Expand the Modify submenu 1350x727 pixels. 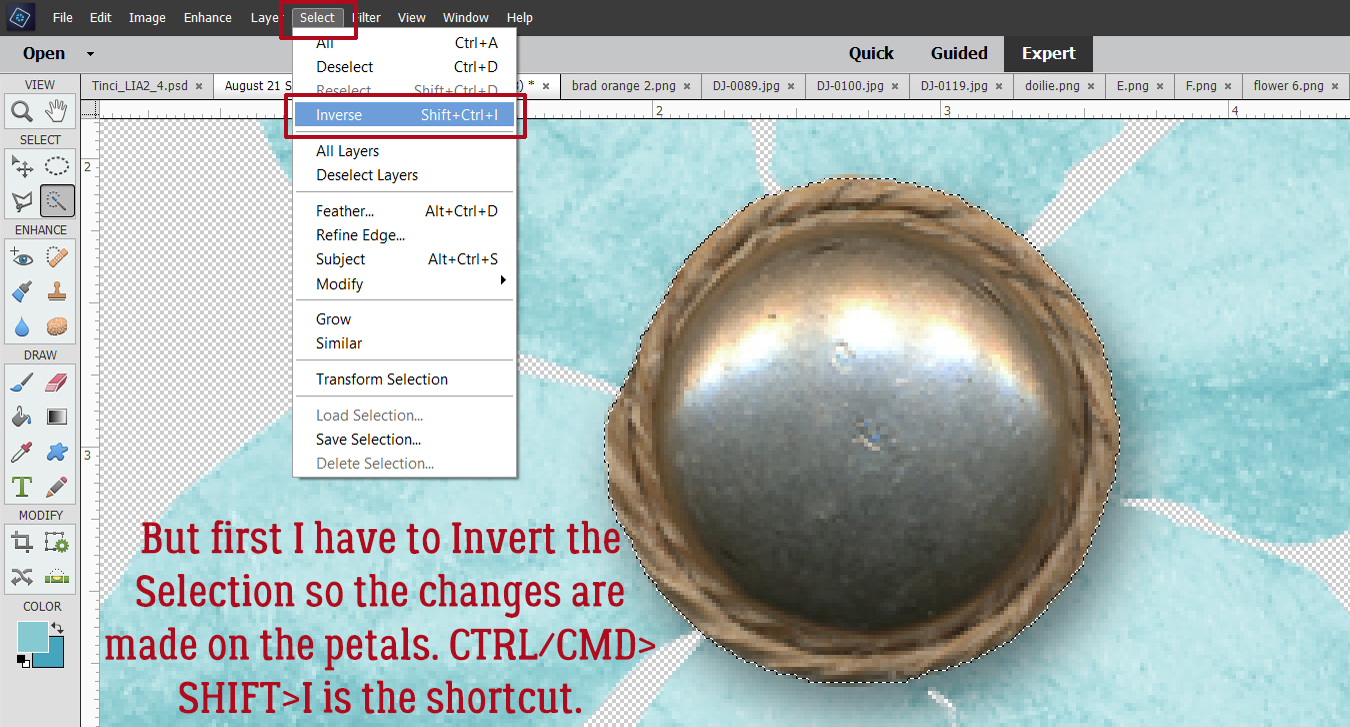(x=404, y=284)
